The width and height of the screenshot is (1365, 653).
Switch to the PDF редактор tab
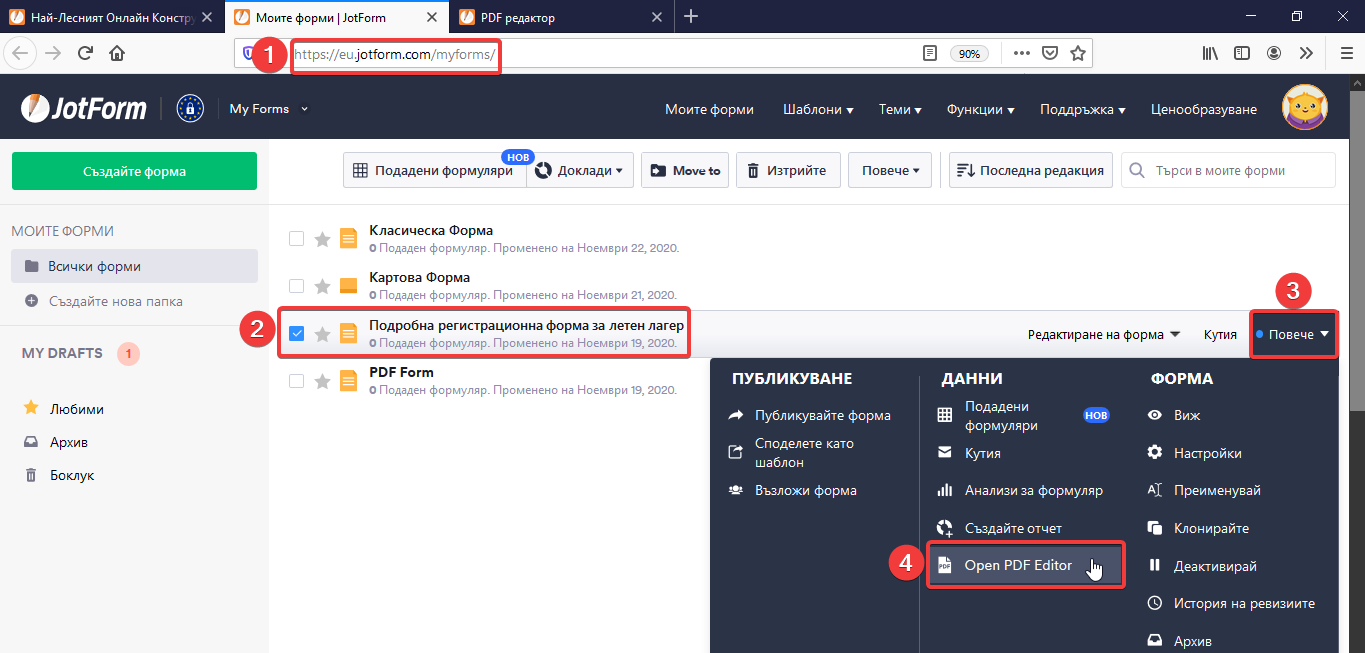[x=560, y=17]
